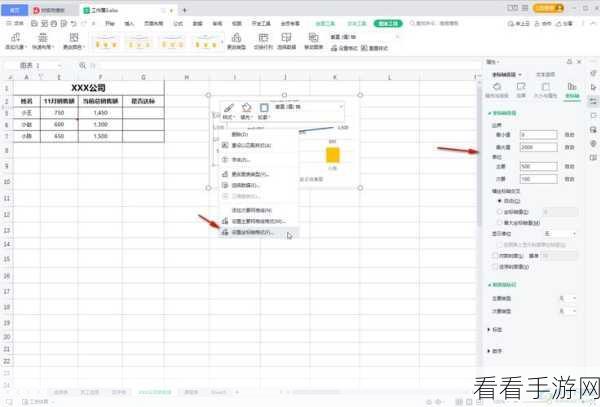The image size is (600, 407).
Task: Open the Axis Options (坐标轴选项) dropdown header
Action: [x=507, y=75]
